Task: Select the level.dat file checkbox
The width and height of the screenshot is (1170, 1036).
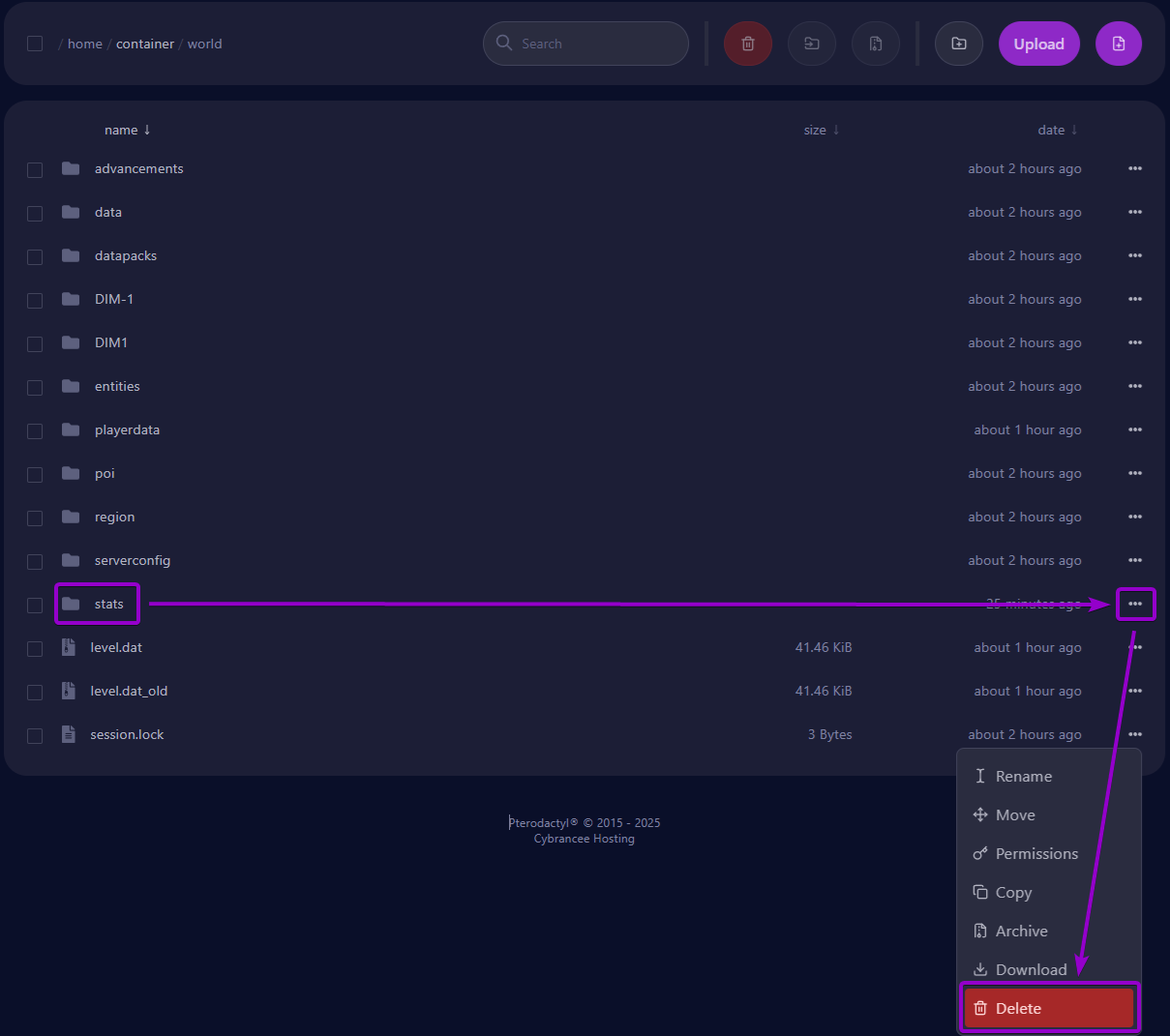Action: [35, 648]
